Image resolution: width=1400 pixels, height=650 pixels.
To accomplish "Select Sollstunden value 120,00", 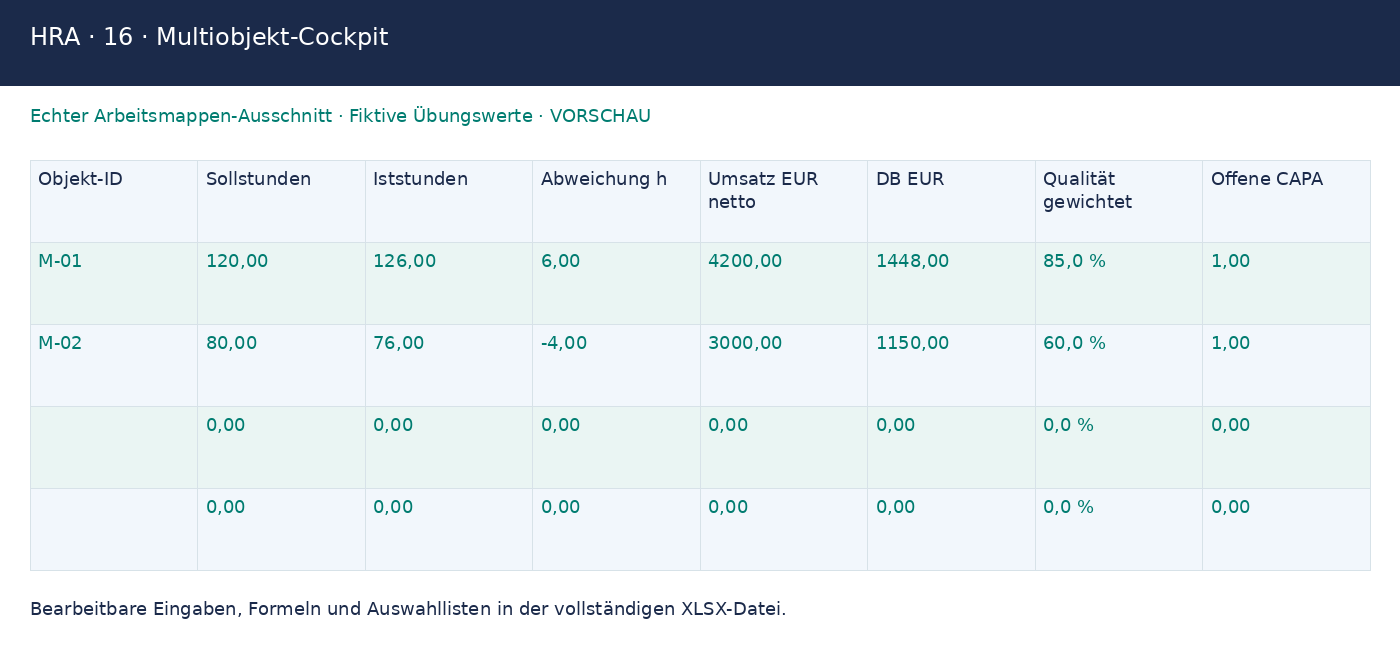I will coord(281,283).
